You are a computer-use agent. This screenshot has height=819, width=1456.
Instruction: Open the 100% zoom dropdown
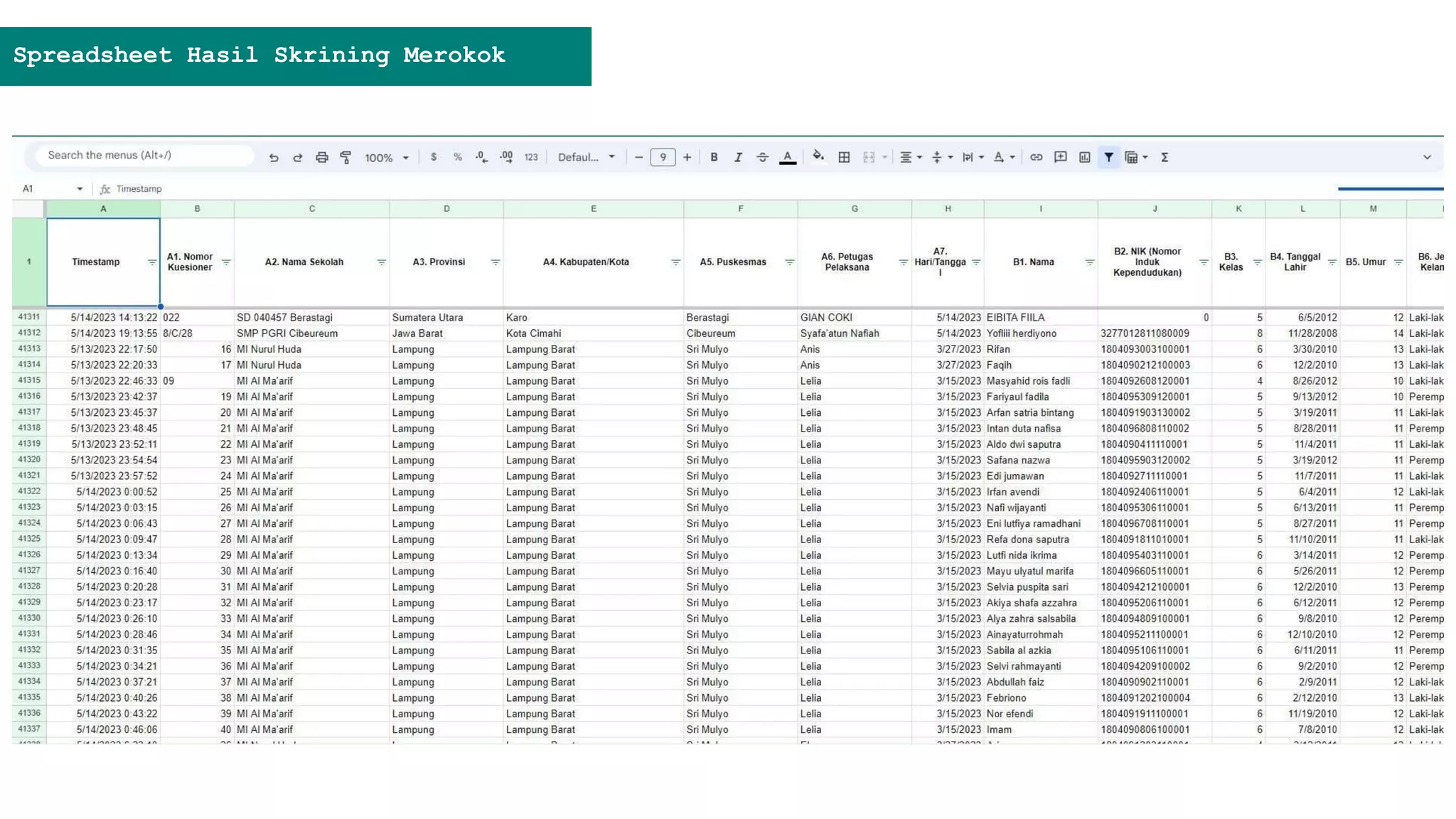[x=387, y=158]
